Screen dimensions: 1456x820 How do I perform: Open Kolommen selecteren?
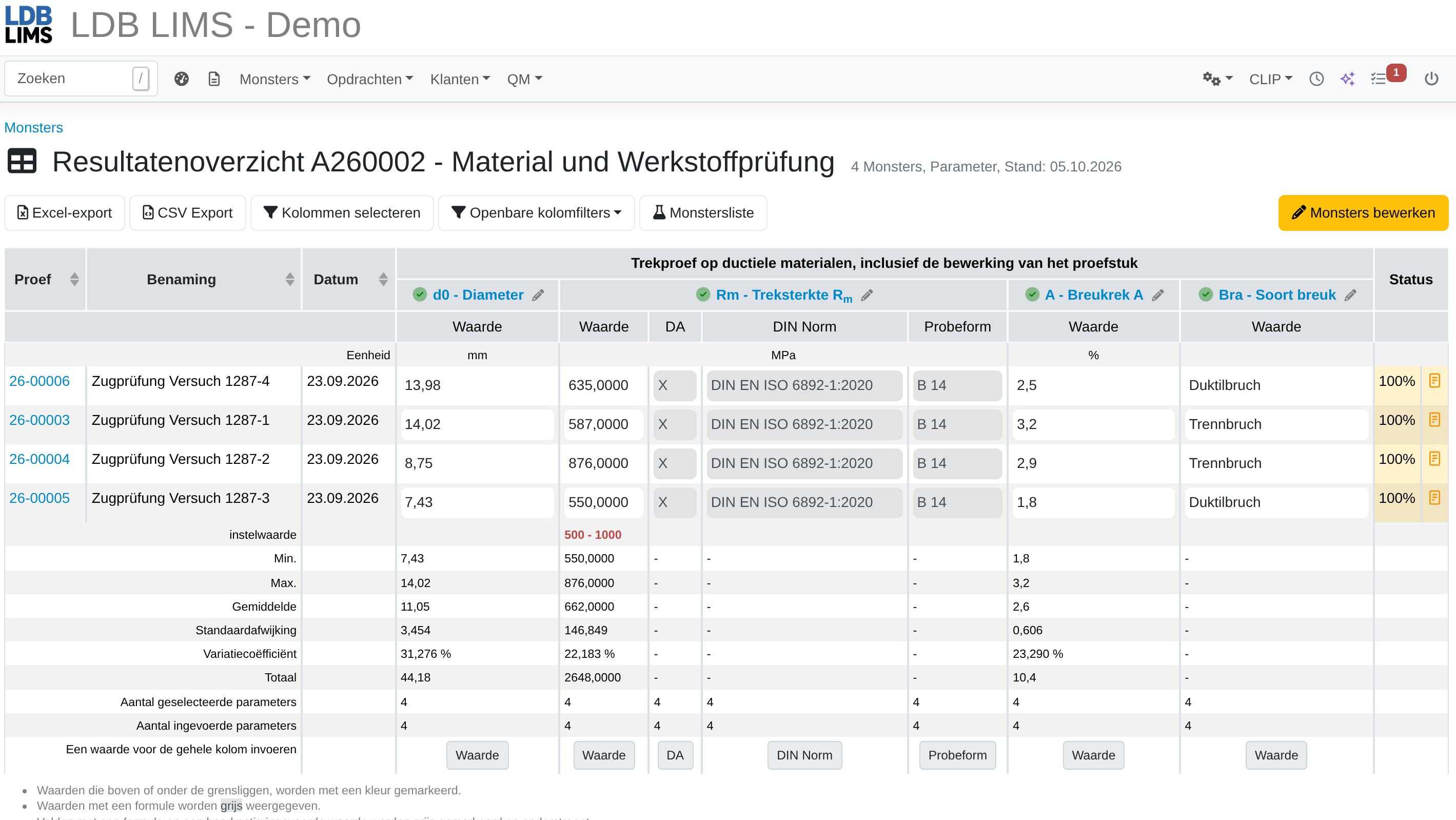342,213
